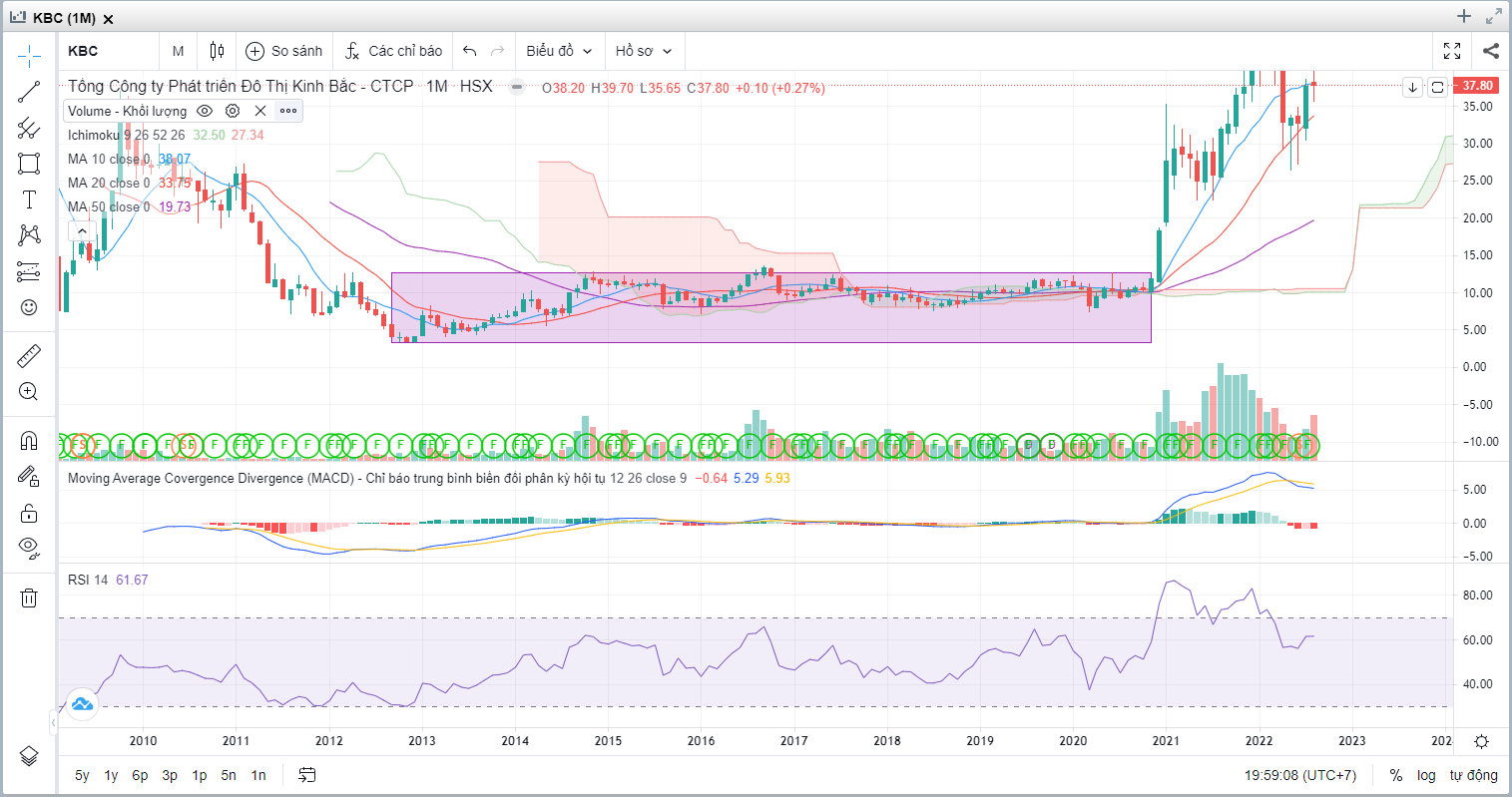Open the Hồ sơ dropdown menu

point(644,51)
